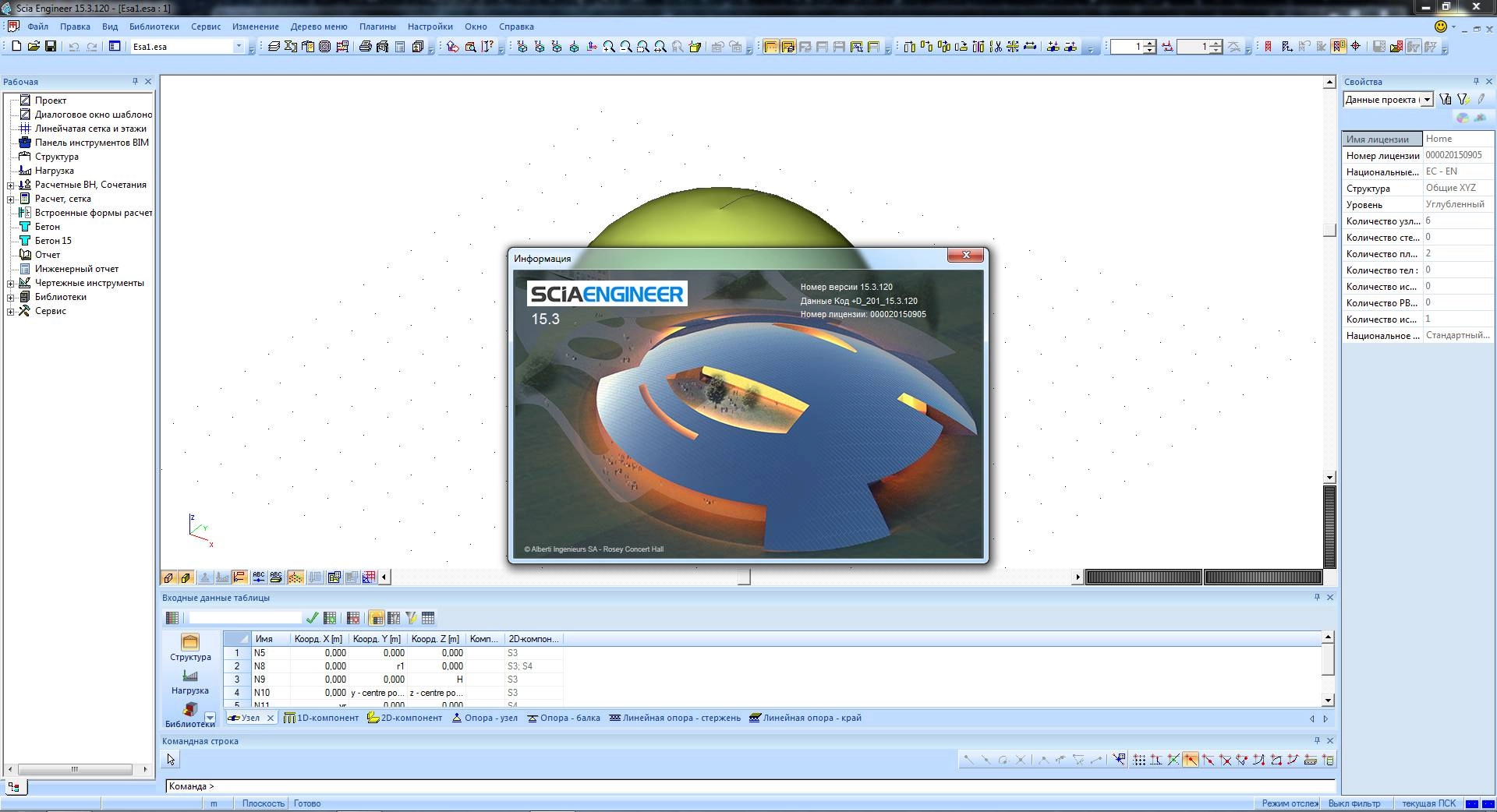Save project with floppy disk icon
The width and height of the screenshot is (1497, 812).
[51, 47]
